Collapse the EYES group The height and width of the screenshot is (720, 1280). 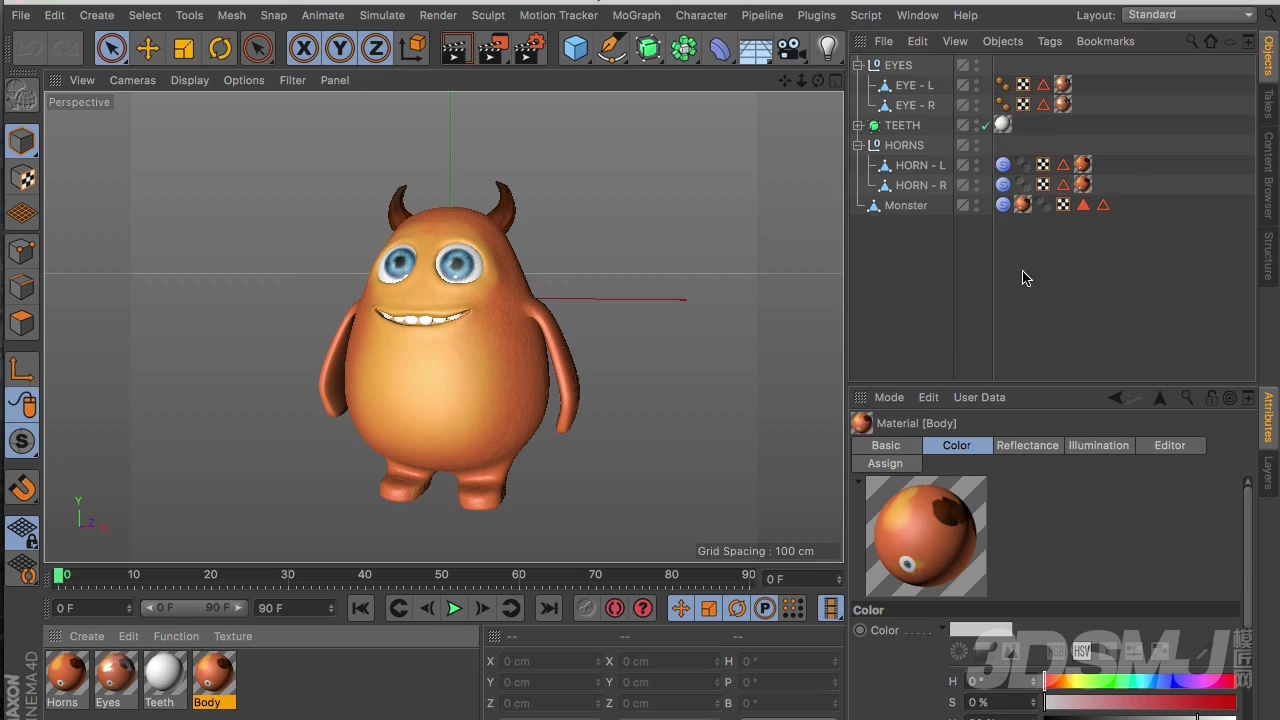point(858,65)
